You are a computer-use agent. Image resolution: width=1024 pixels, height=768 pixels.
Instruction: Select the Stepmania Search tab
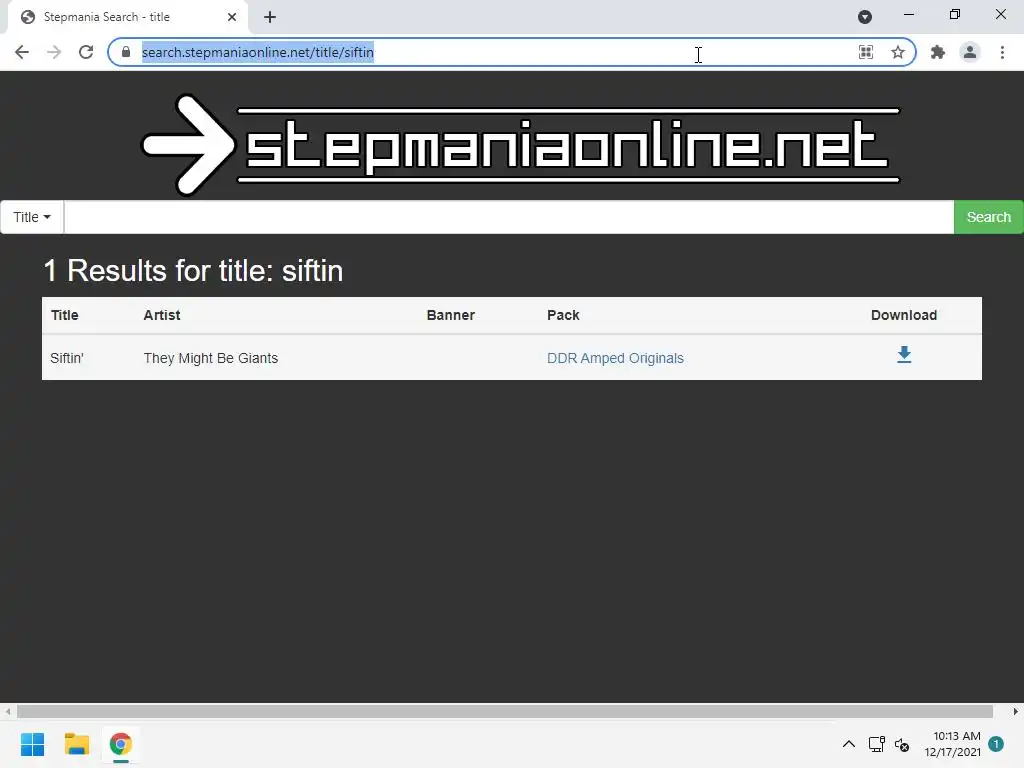[127, 17]
